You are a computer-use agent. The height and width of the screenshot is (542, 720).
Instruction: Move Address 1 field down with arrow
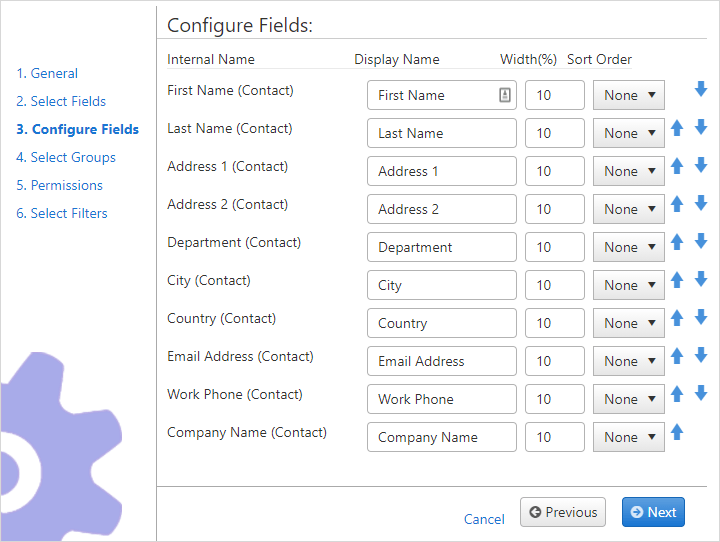click(701, 165)
